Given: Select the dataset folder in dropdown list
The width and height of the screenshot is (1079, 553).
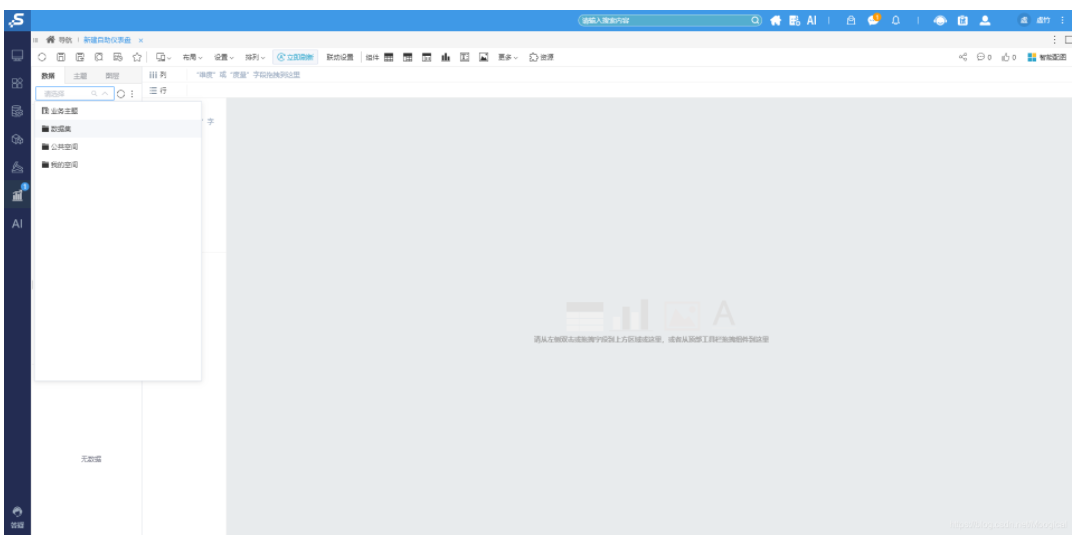Looking at the screenshot, I should [x=118, y=129].
